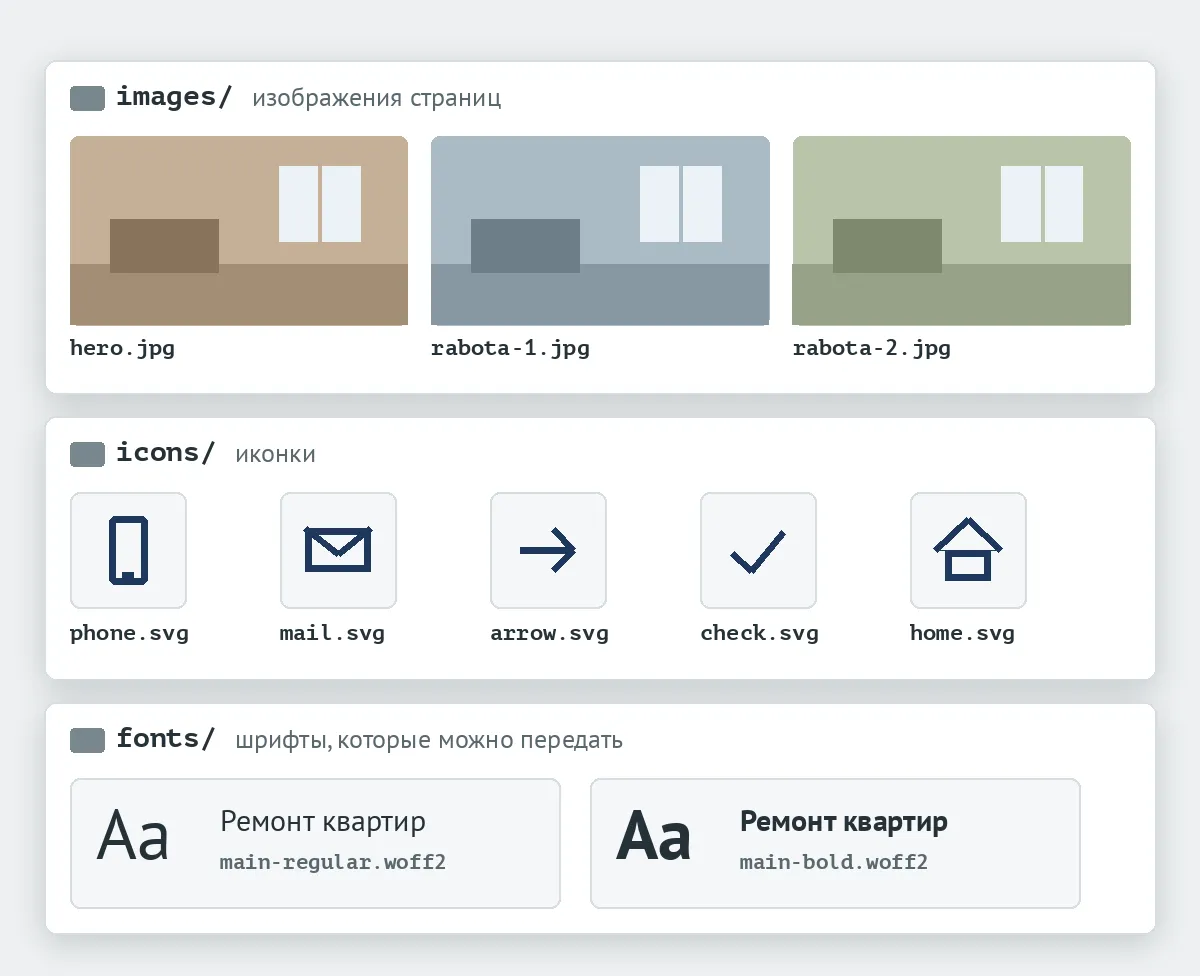Click the hero.jpg file name
Image resolution: width=1200 pixels, height=976 pixels.
pyautogui.click(x=122, y=349)
